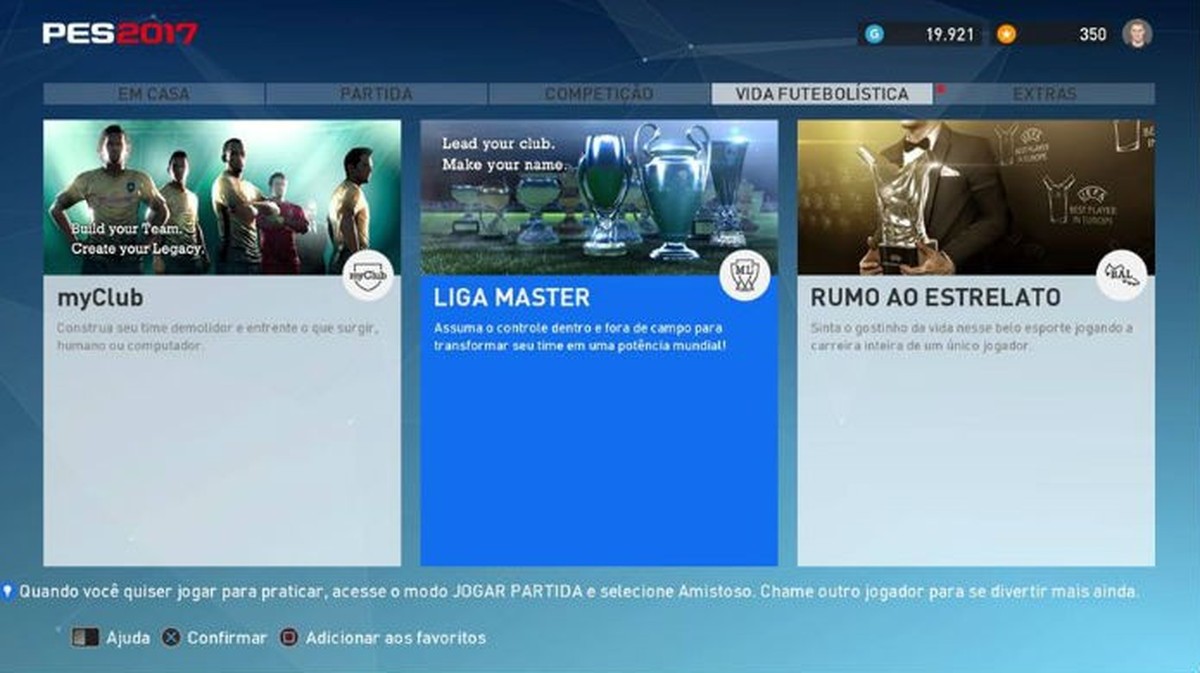The height and width of the screenshot is (673, 1200).
Task: Select the VIDA FUTEBOLÍSTICA tab
Action: [x=822, y=94]
